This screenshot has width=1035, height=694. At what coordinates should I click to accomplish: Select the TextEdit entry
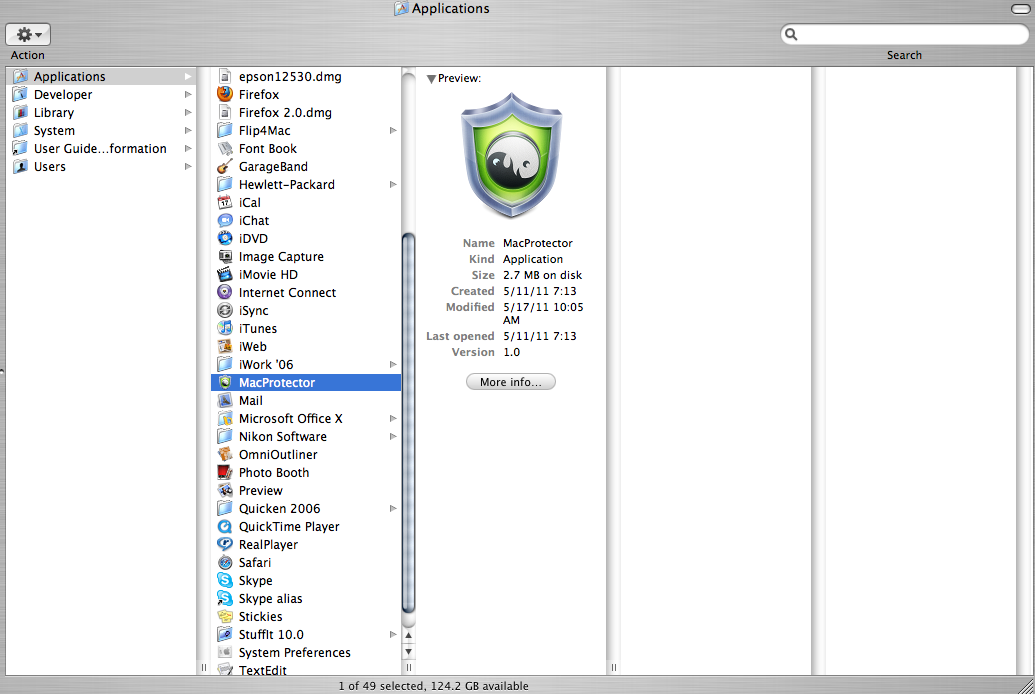coord(306,670)
